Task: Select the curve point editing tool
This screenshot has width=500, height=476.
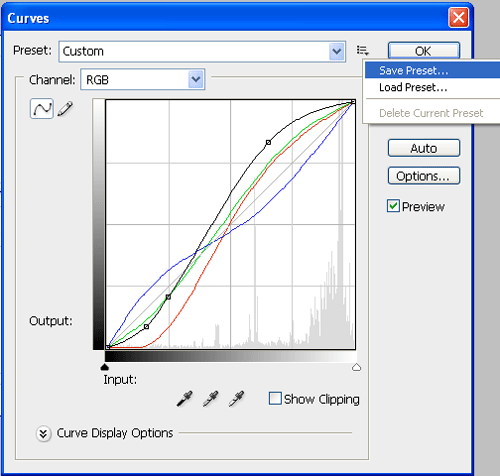Action: [42, 108]
